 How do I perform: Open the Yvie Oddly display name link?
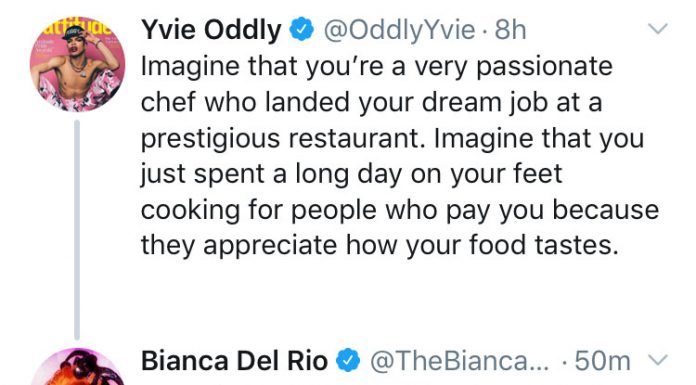pyautogui.click(x=211, y=30)
